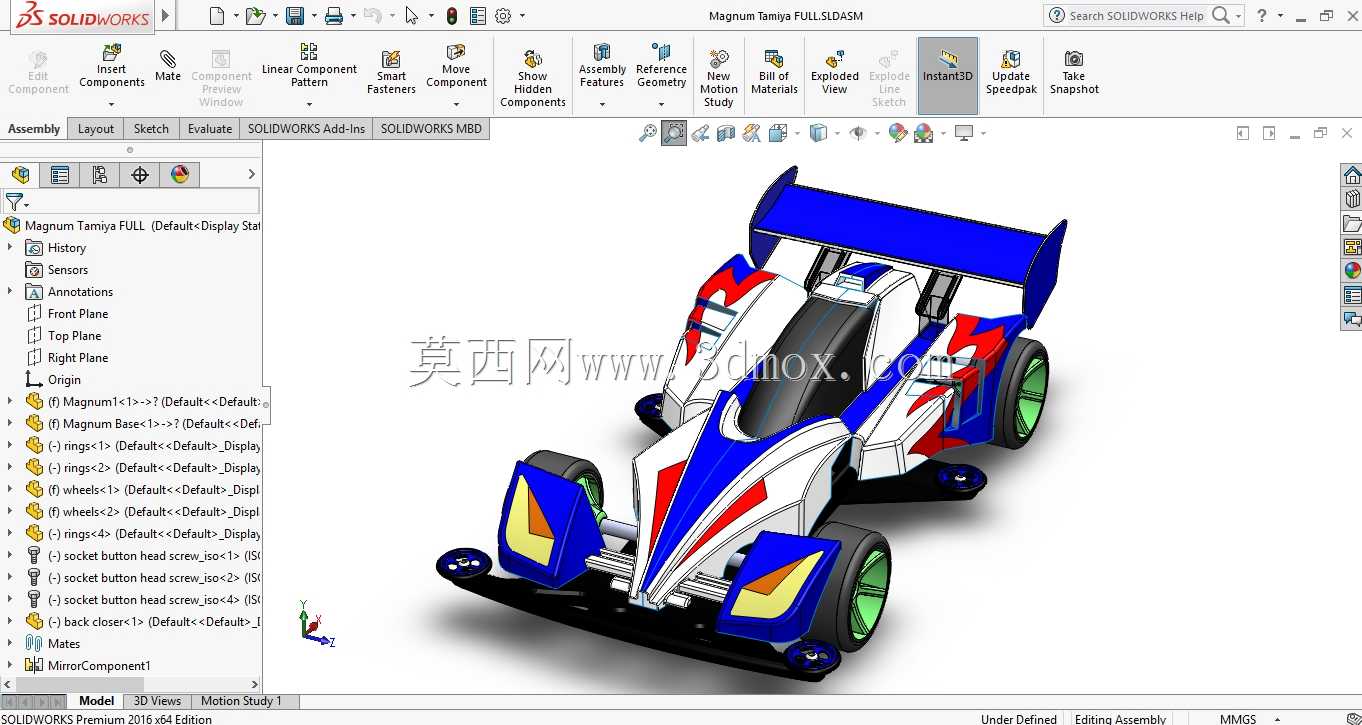
Task: Open the ConfigurationManager tab
Action: point(100,175)
